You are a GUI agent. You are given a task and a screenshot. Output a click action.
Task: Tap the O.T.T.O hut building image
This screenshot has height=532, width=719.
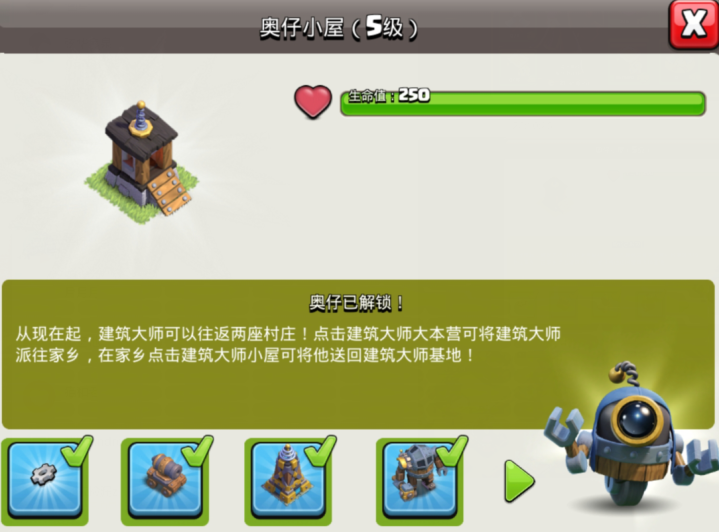coord(142,163)
